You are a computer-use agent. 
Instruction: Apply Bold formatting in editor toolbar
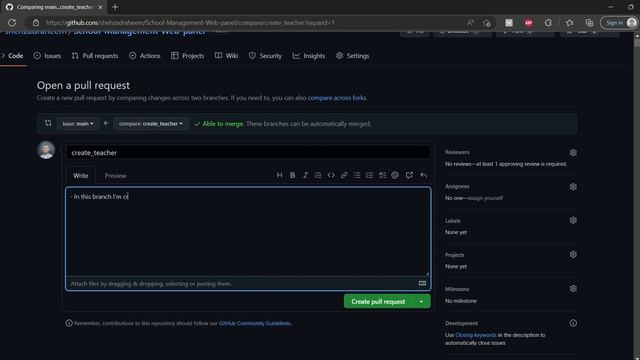(x=292, y=175)
